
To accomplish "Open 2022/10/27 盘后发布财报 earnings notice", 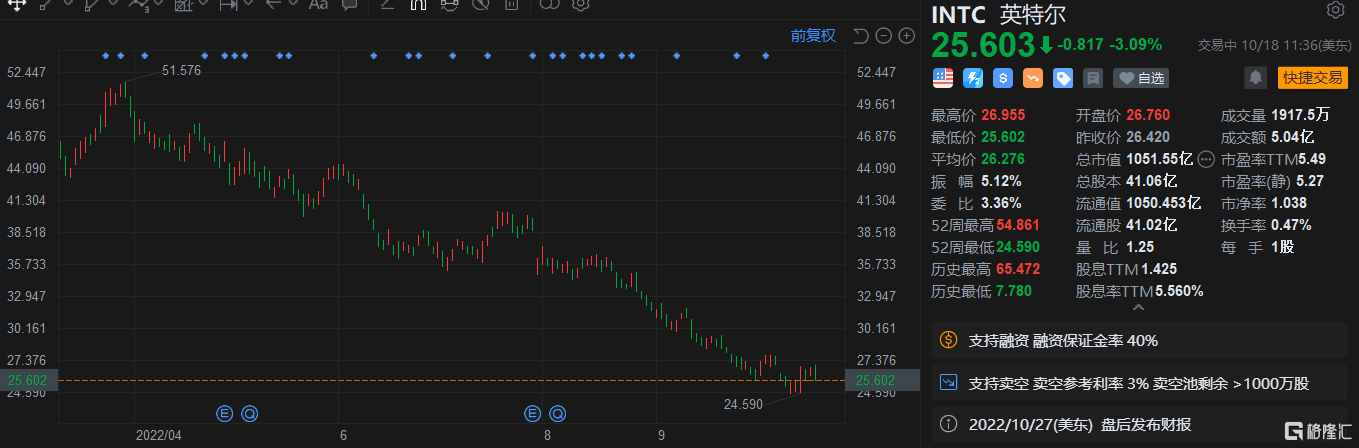I will click(1139, 424).
